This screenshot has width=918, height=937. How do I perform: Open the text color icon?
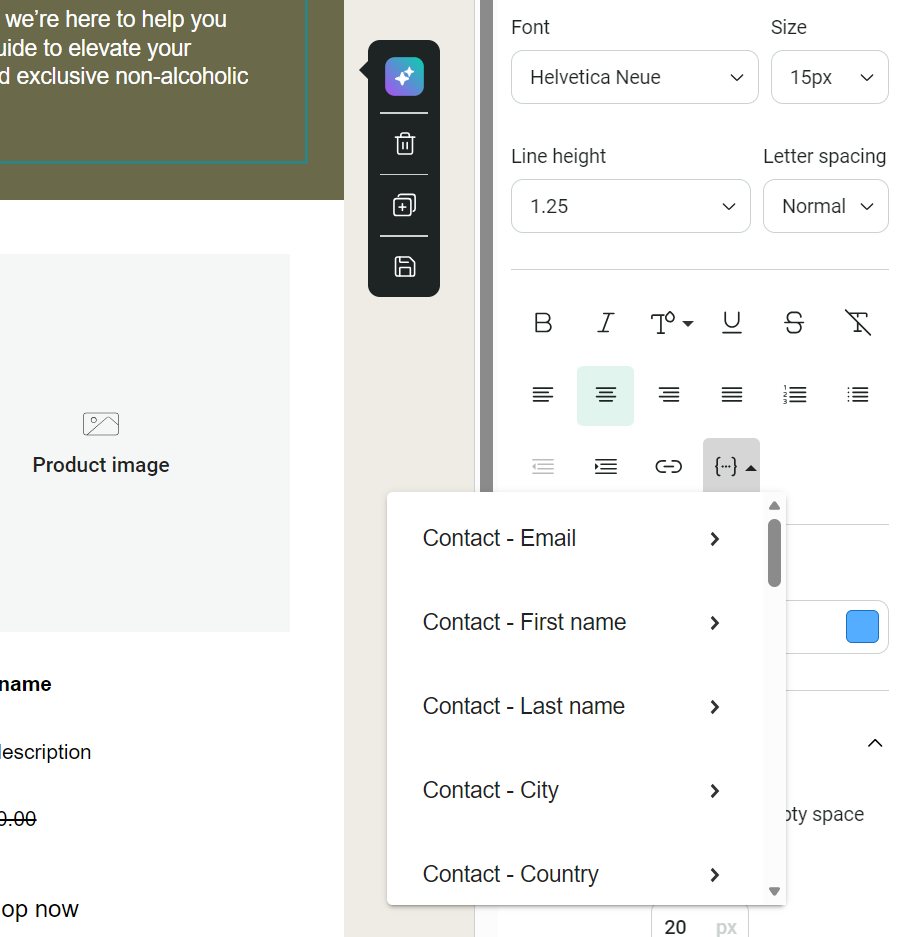pyautogui.click(x=670, y=322)
